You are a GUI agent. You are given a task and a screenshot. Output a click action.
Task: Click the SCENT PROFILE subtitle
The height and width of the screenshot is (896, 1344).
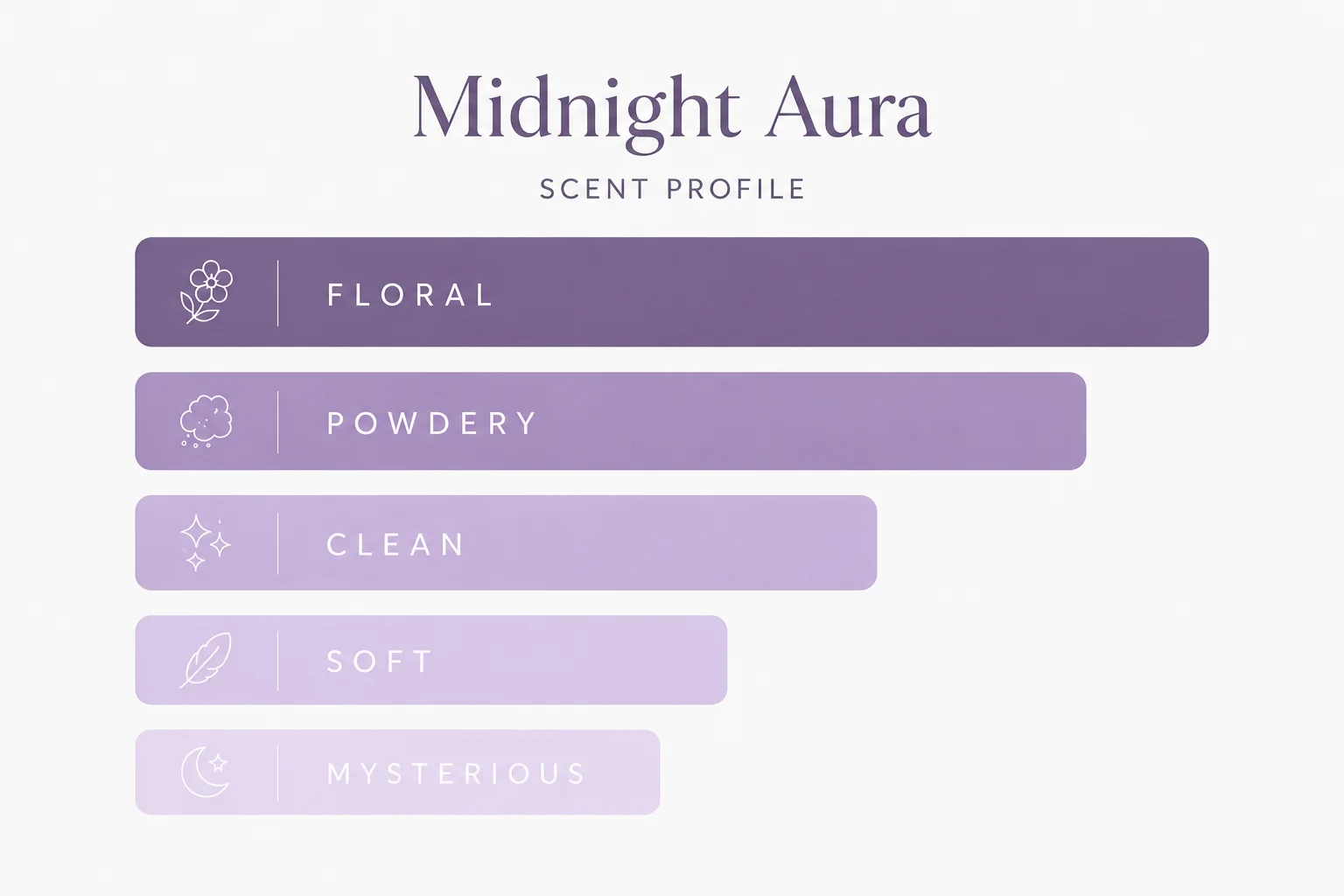(x=672, y=189)
